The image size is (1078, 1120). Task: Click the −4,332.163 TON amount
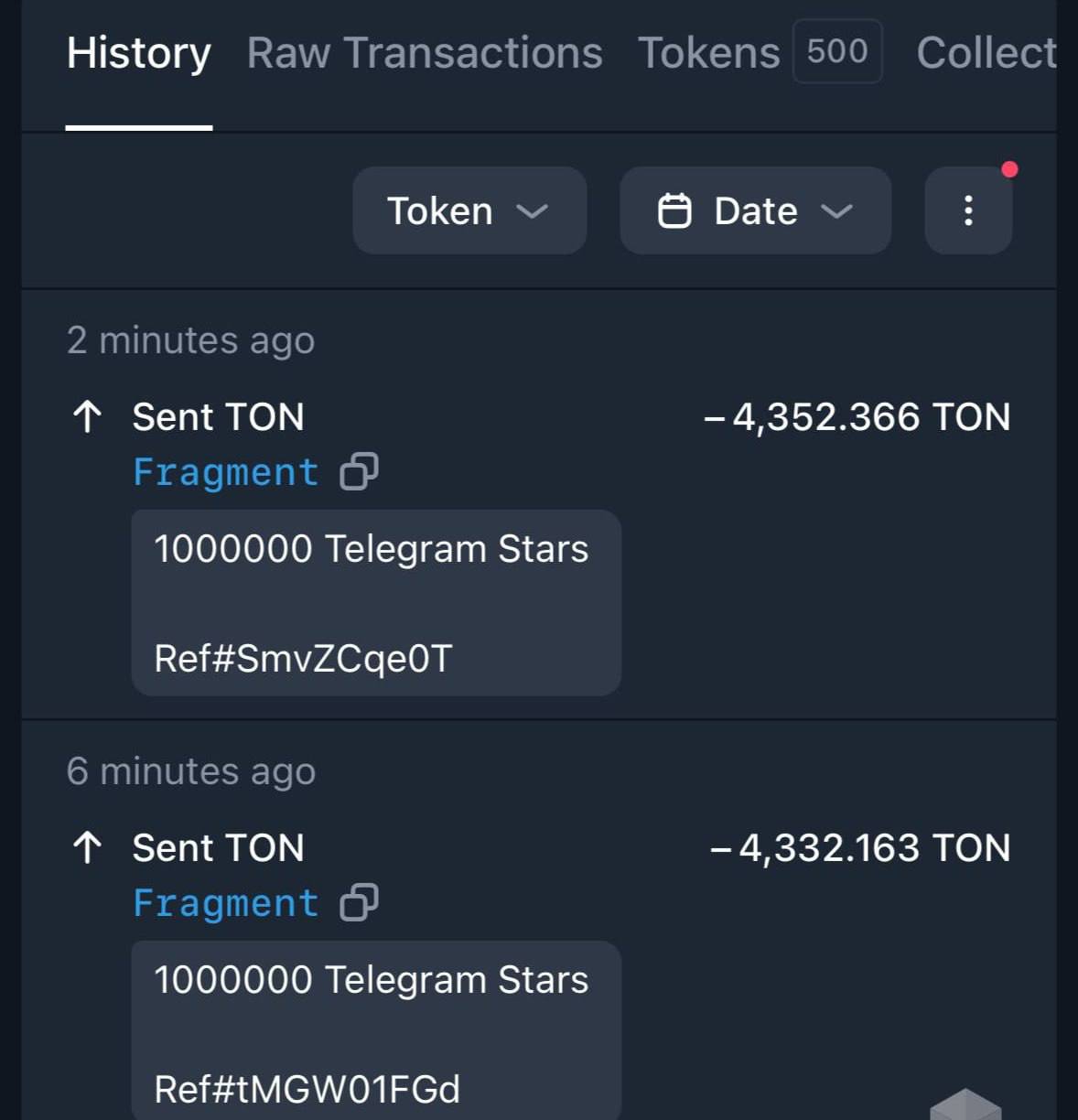click(860, 848)
